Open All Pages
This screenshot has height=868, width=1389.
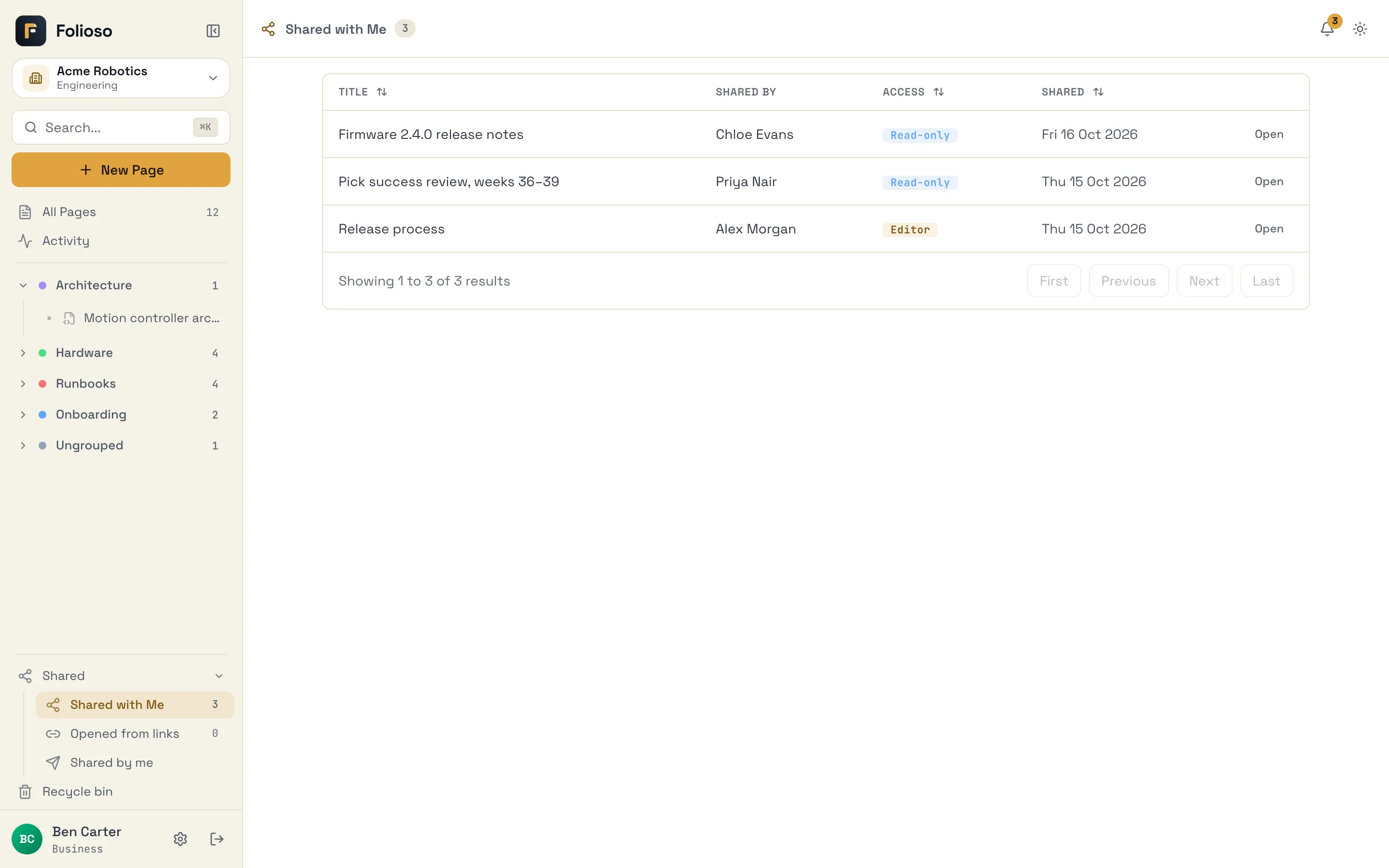(121, 212)
